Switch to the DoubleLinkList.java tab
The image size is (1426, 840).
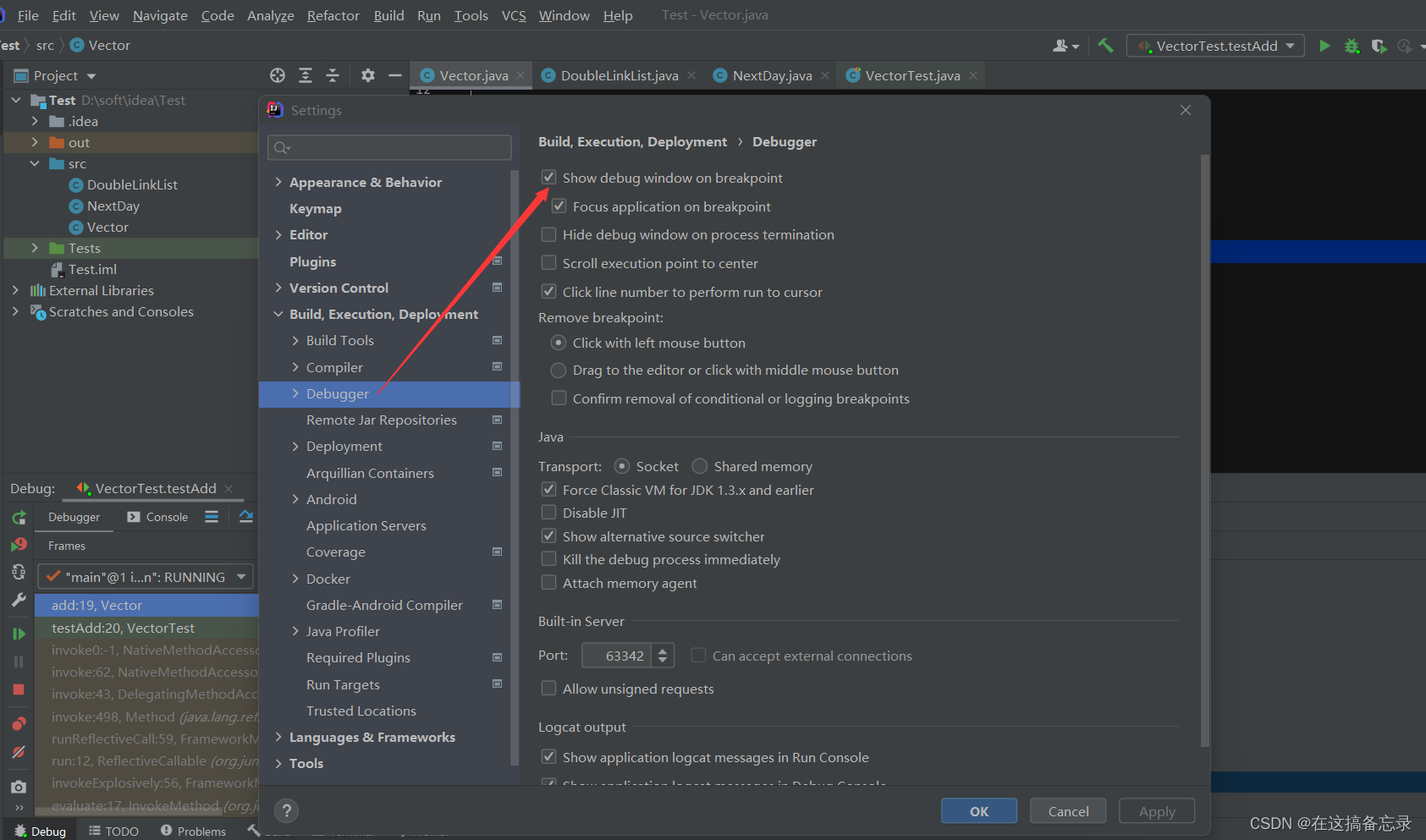pyautogui.click(x=618, y=74)
